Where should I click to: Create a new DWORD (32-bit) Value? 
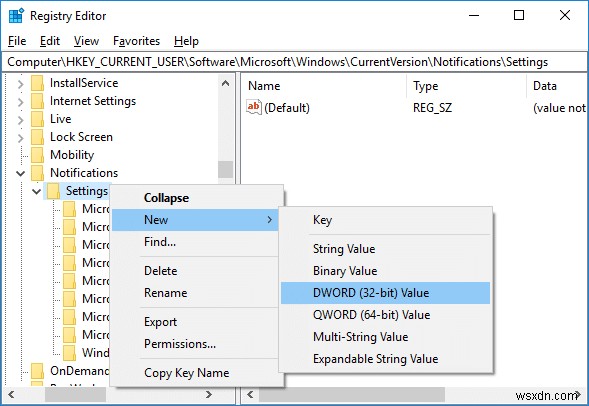(x=385, y=293)
